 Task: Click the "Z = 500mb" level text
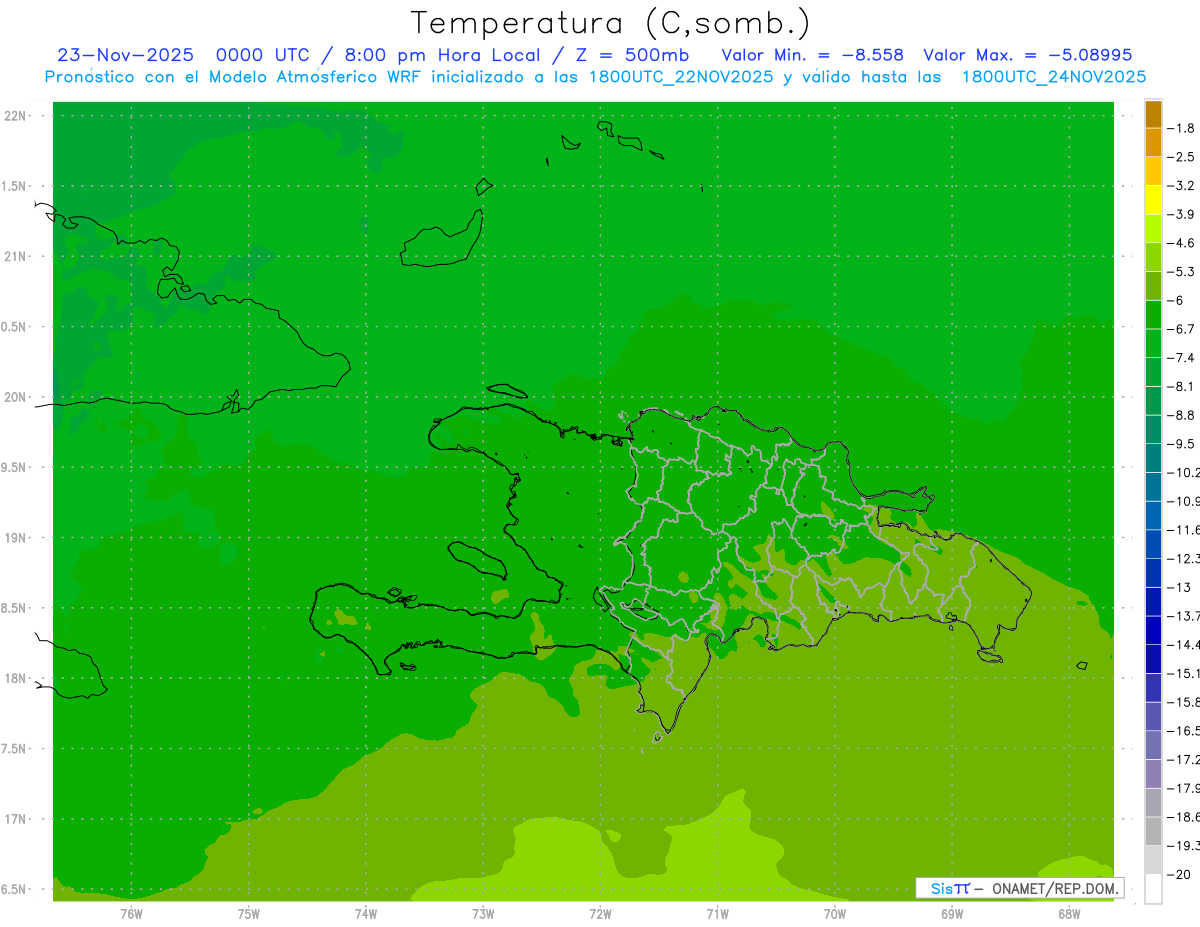click(x=632, y=55)
